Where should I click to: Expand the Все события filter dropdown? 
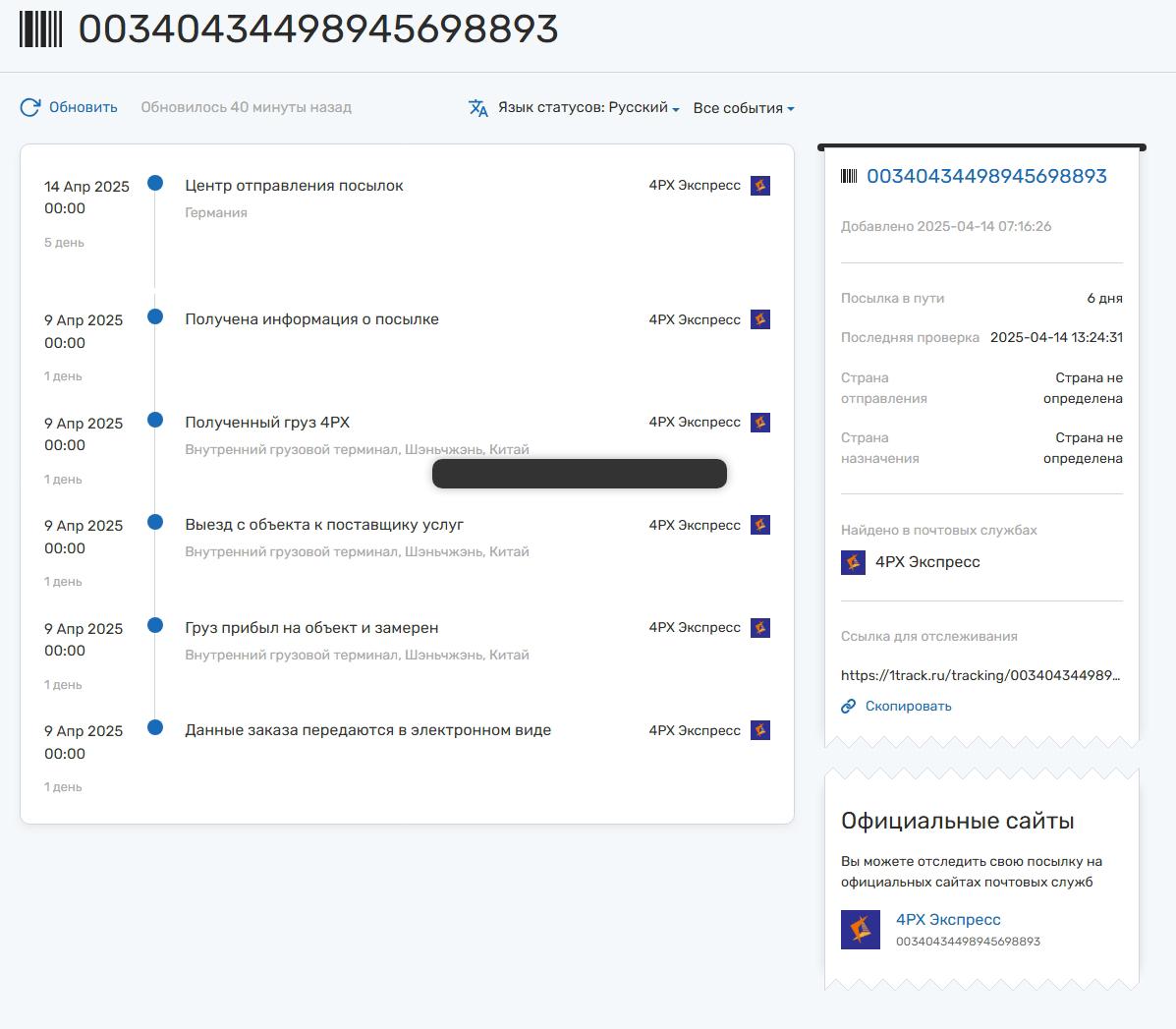[743, 108]
